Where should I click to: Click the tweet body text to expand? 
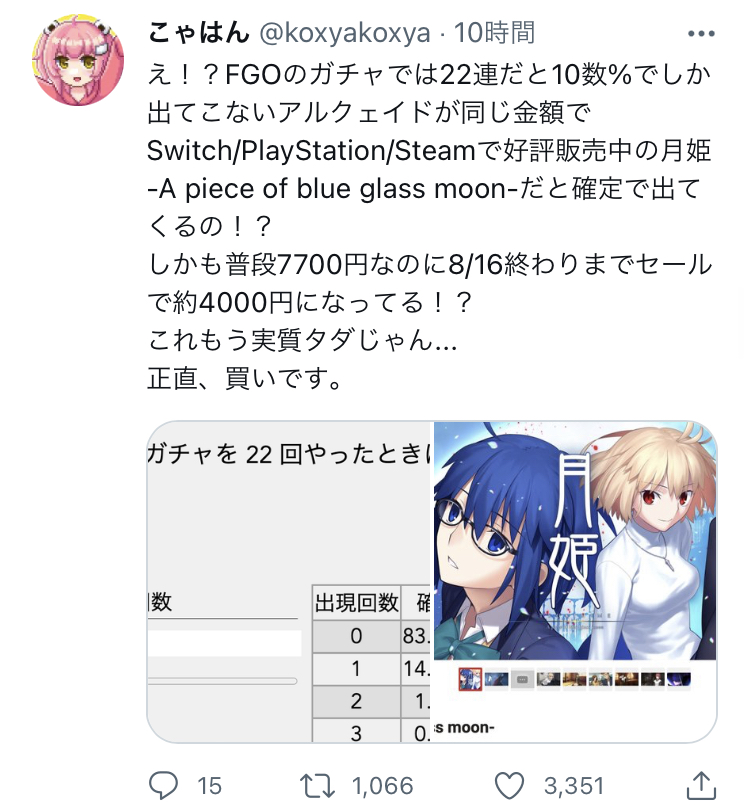coord(430,226)
